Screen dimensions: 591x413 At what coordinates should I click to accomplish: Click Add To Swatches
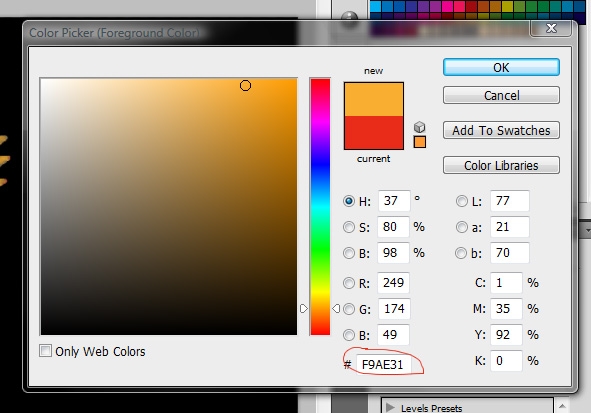[501, 130]
